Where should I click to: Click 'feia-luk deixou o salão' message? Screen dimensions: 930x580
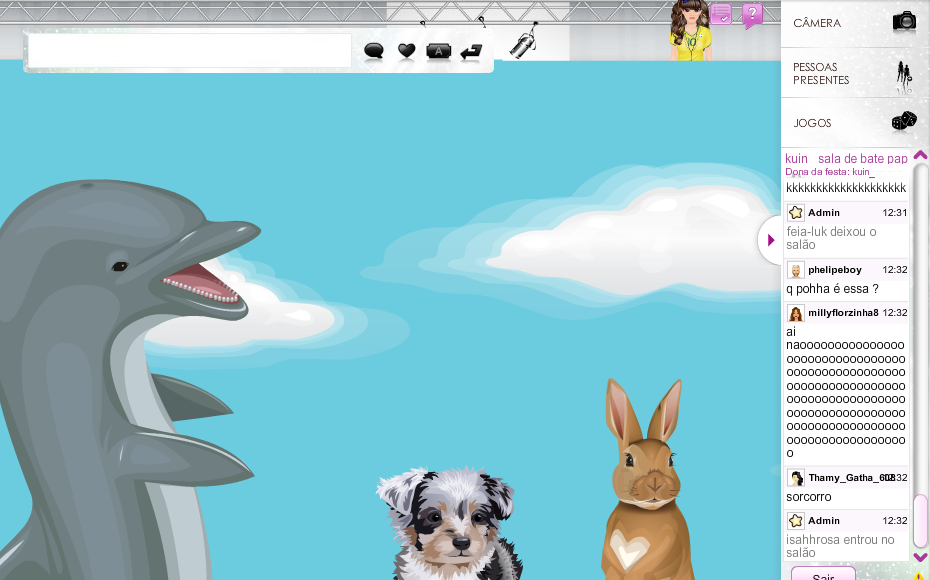click(831, 238)
